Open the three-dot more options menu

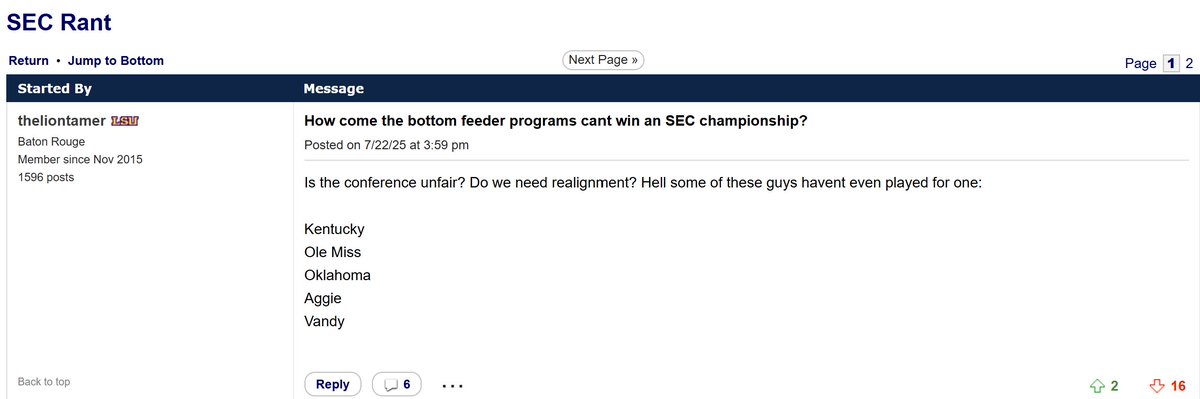coord(452,385)
